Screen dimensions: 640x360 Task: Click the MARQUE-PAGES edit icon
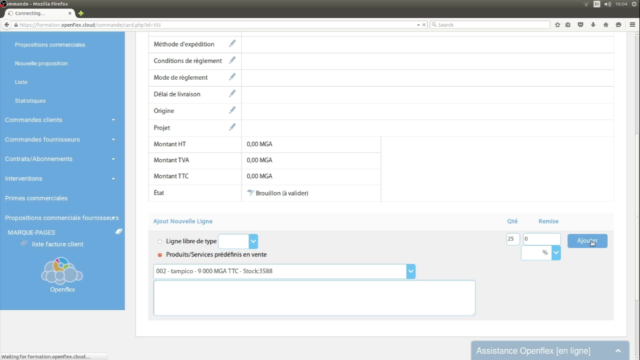coord(118,232)
